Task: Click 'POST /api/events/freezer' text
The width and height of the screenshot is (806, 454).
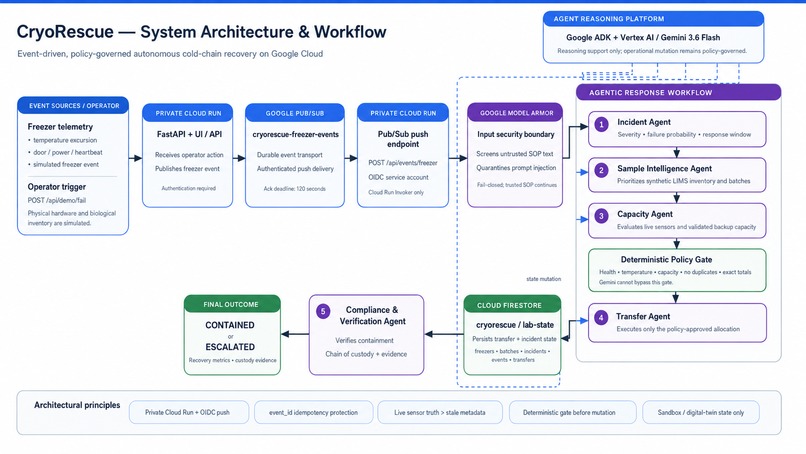Action: [x=402, y=163]
